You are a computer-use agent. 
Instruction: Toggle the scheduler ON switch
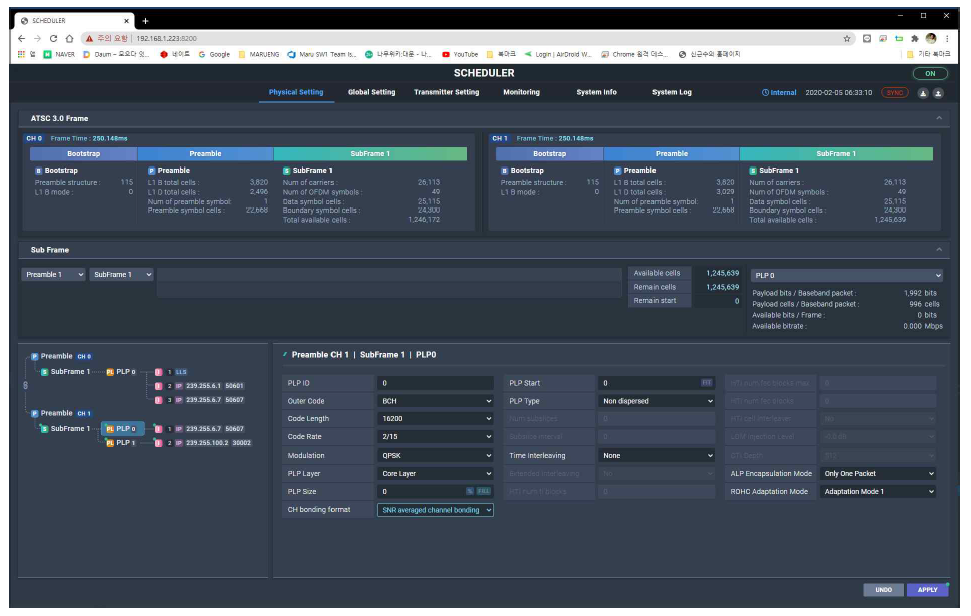point(930,74)
